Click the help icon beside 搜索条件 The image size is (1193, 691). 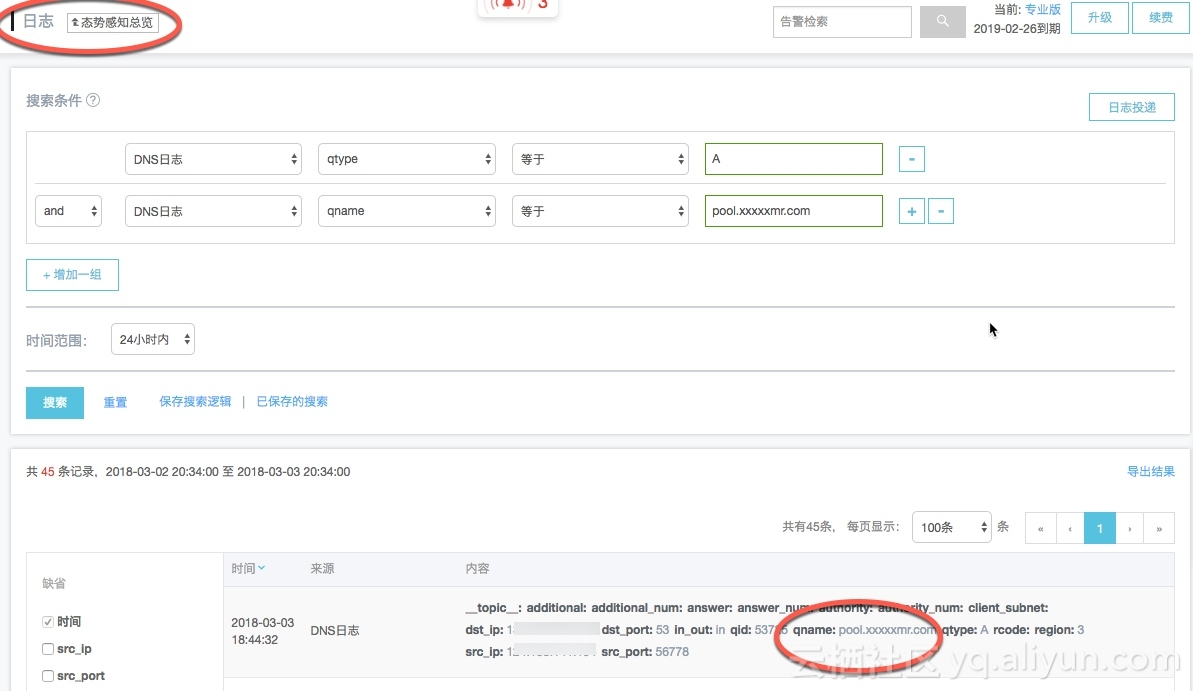coord(93,100)
